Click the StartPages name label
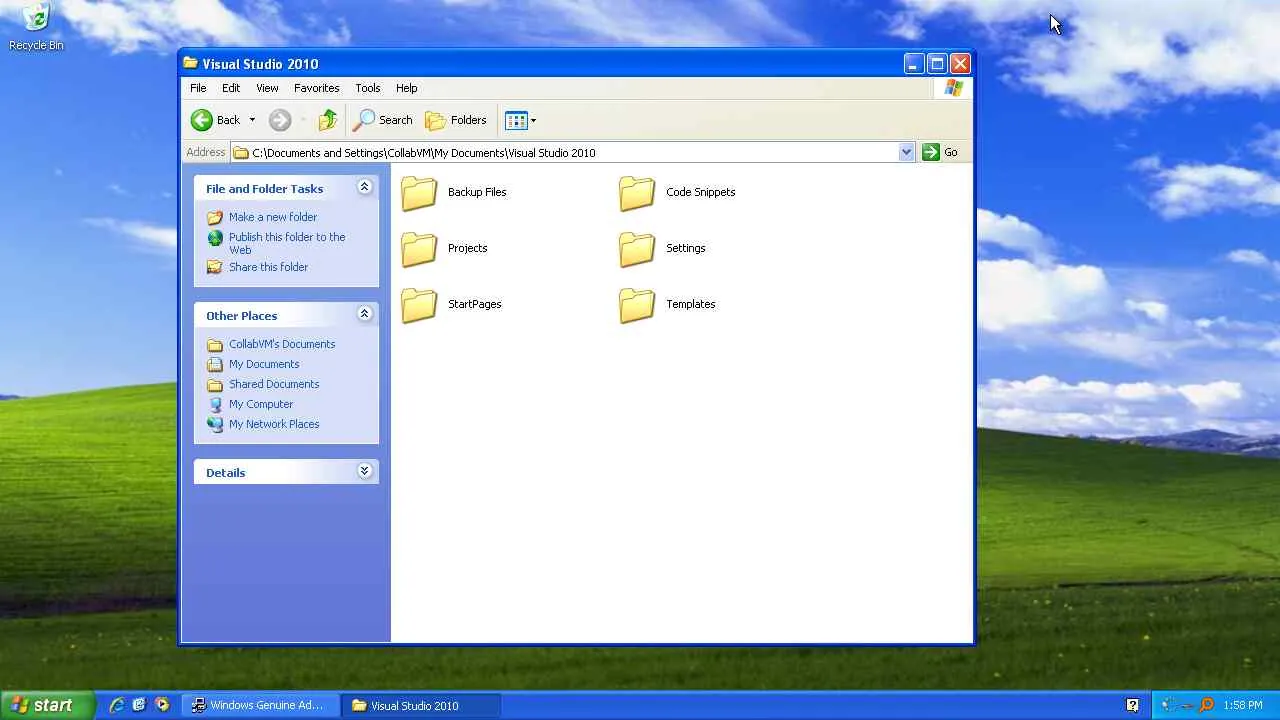Viewport: 1280px width, 720px height. (474, 304)
